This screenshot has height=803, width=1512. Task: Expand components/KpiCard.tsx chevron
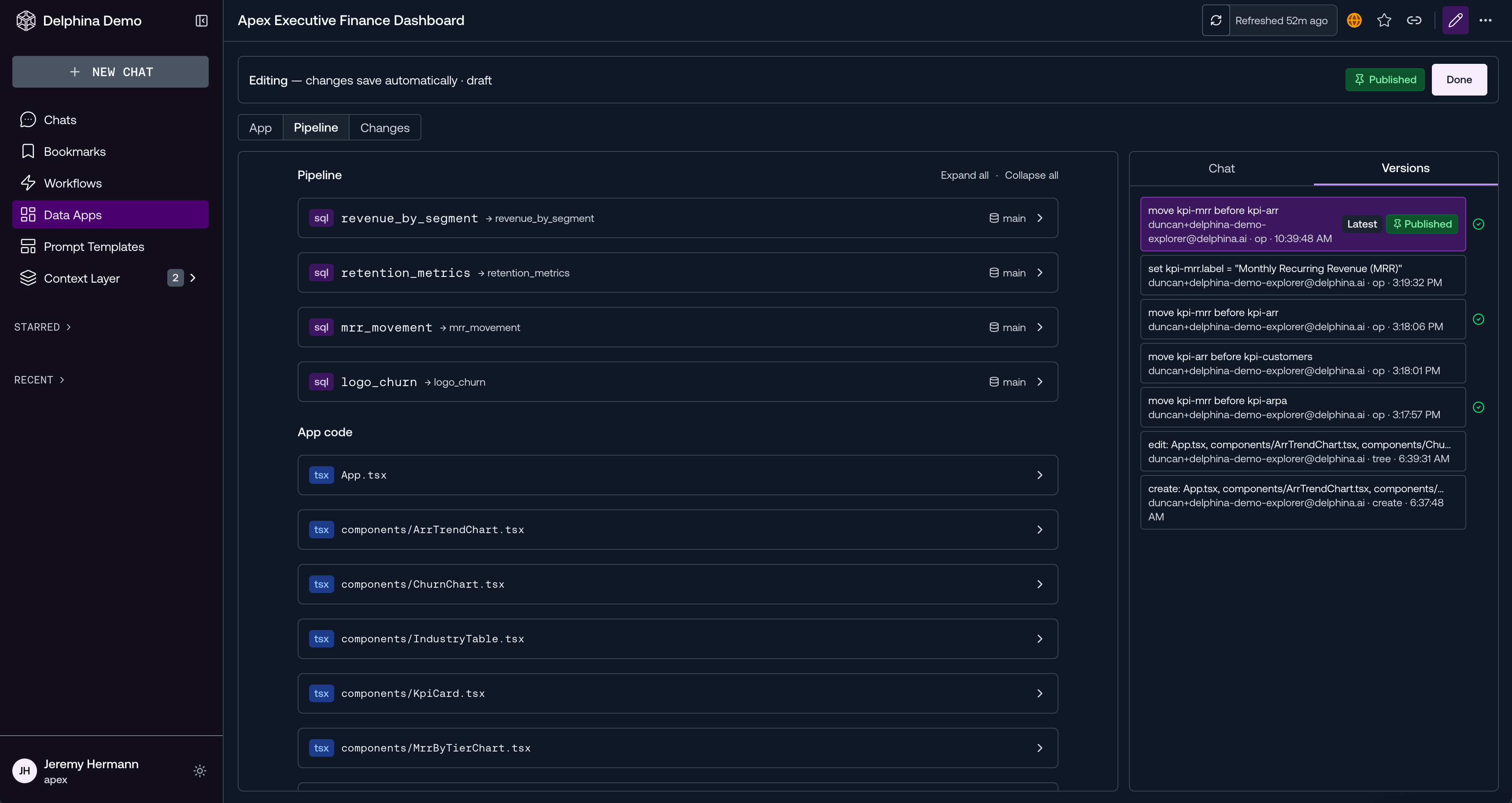pyautogui.click(x=1040, y=693)
